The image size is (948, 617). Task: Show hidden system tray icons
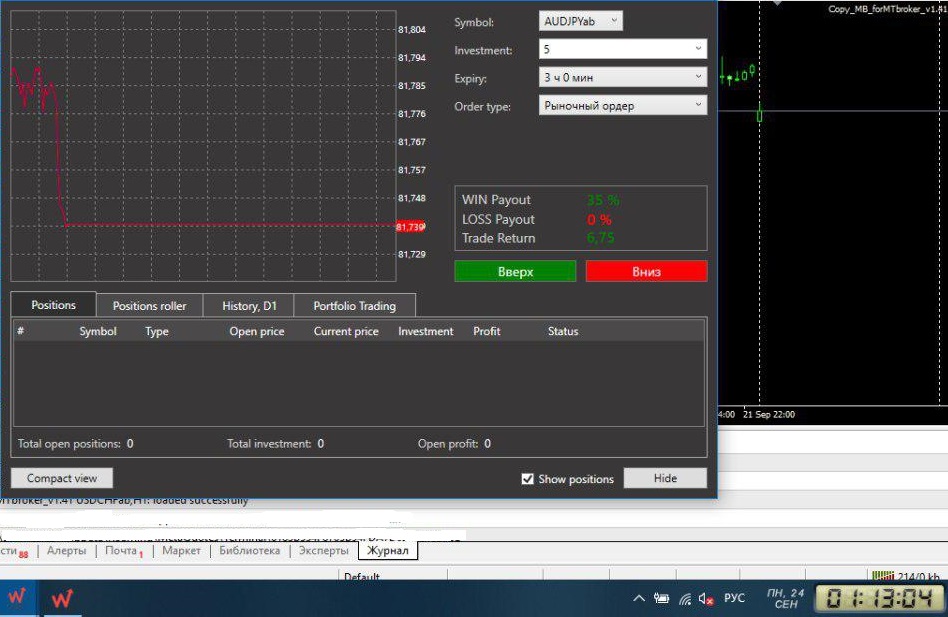point(639,598)
